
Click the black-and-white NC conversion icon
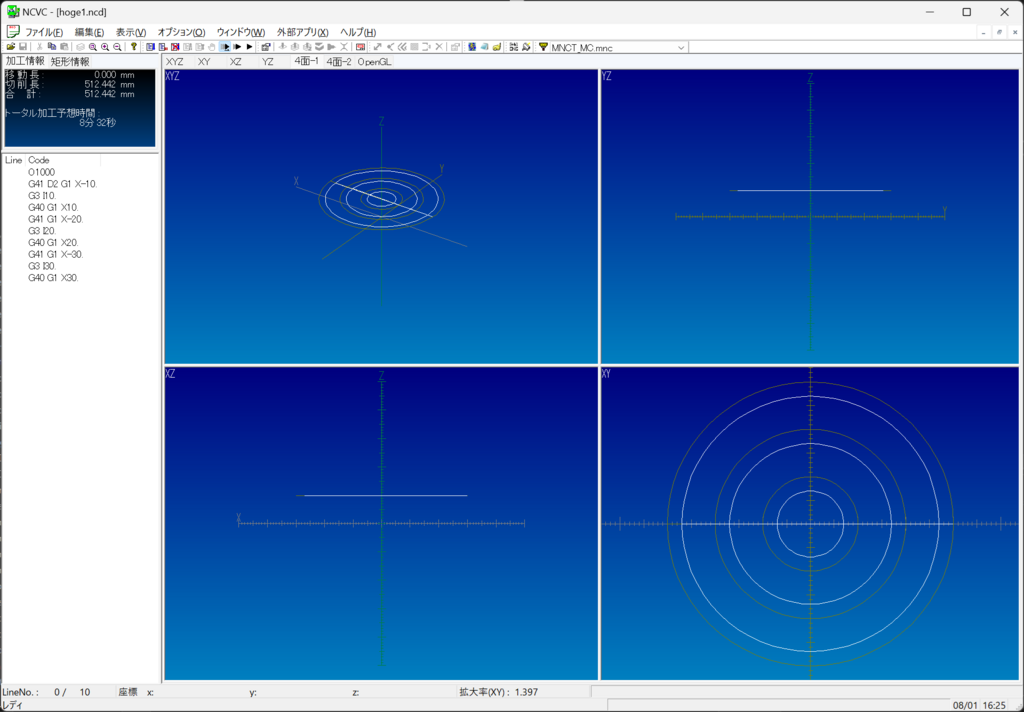tap(513, 47)
